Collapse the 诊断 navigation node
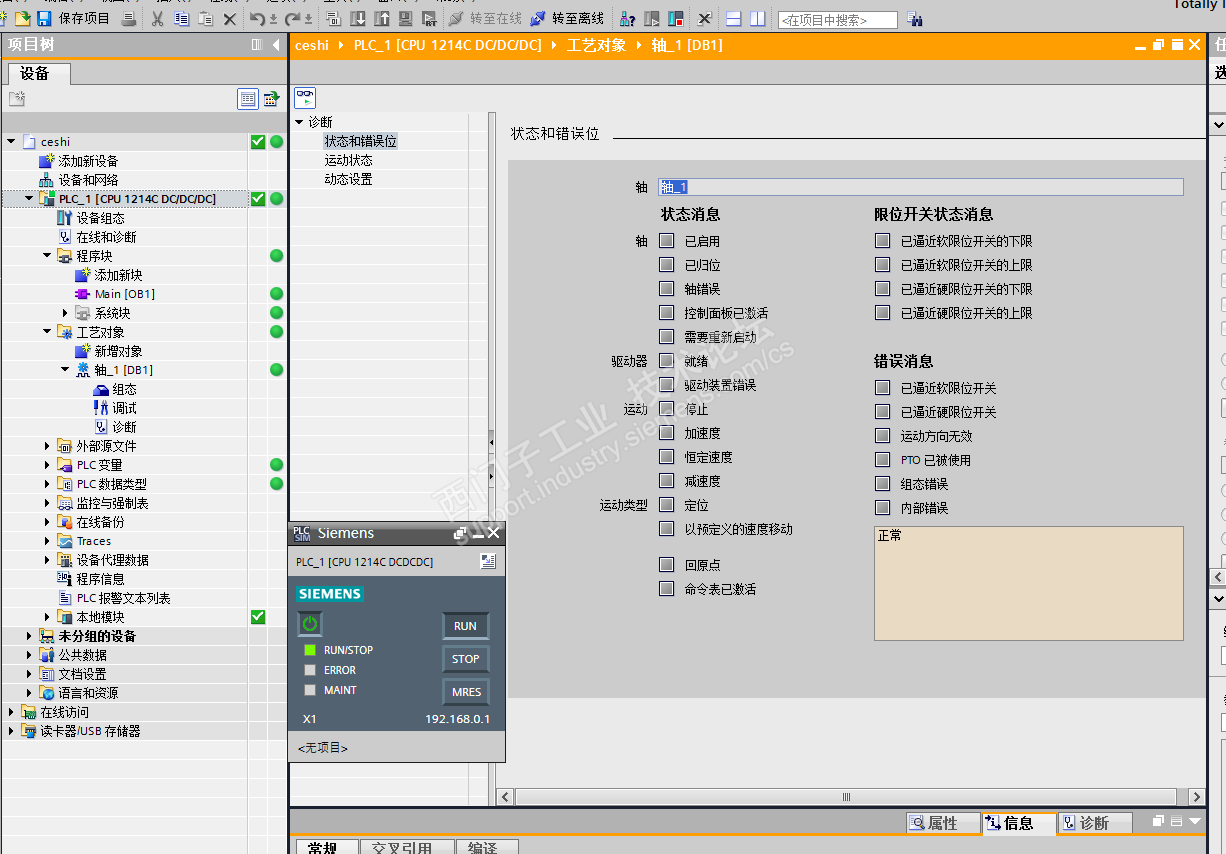Viewport: 1226px width, 854px height. click(x=299, y=122)
